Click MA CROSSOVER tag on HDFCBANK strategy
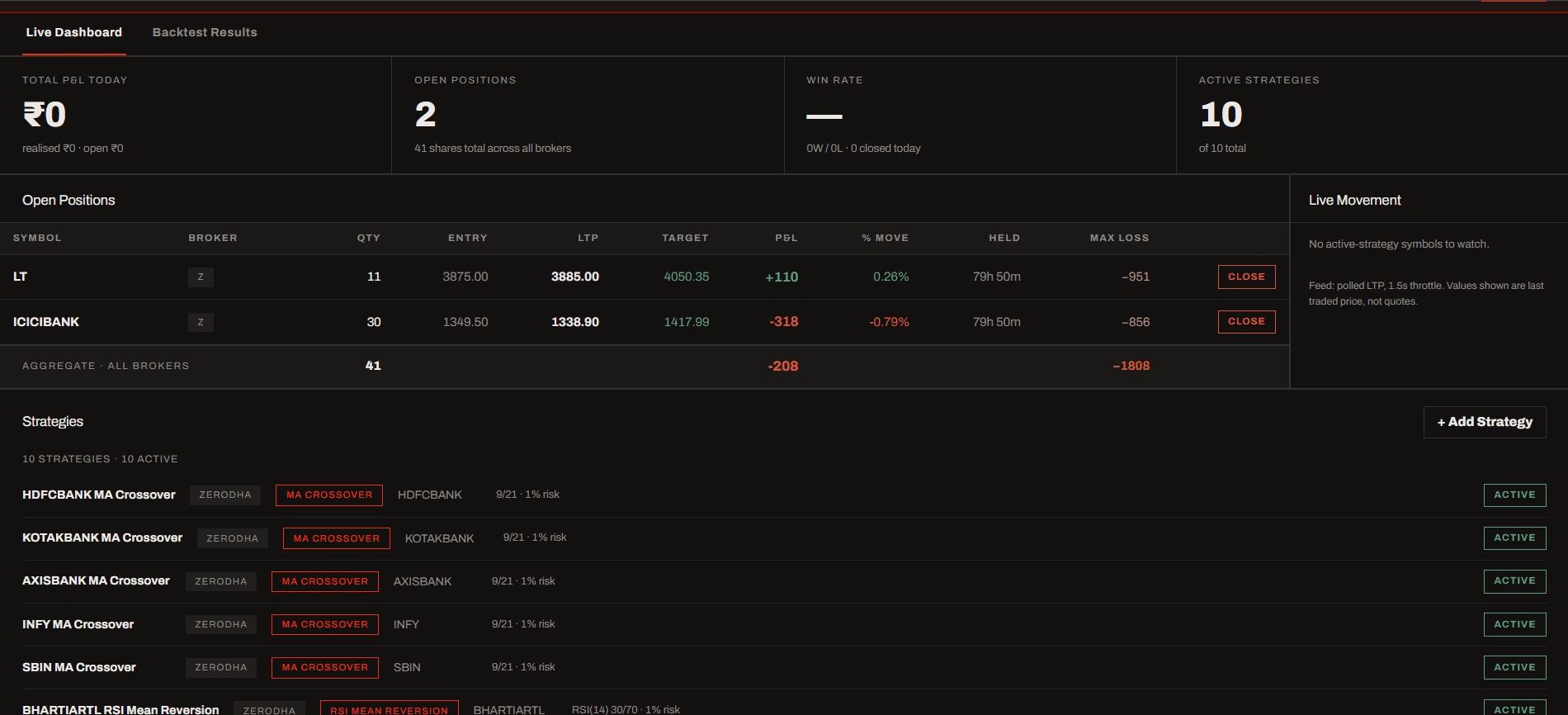 329,495
